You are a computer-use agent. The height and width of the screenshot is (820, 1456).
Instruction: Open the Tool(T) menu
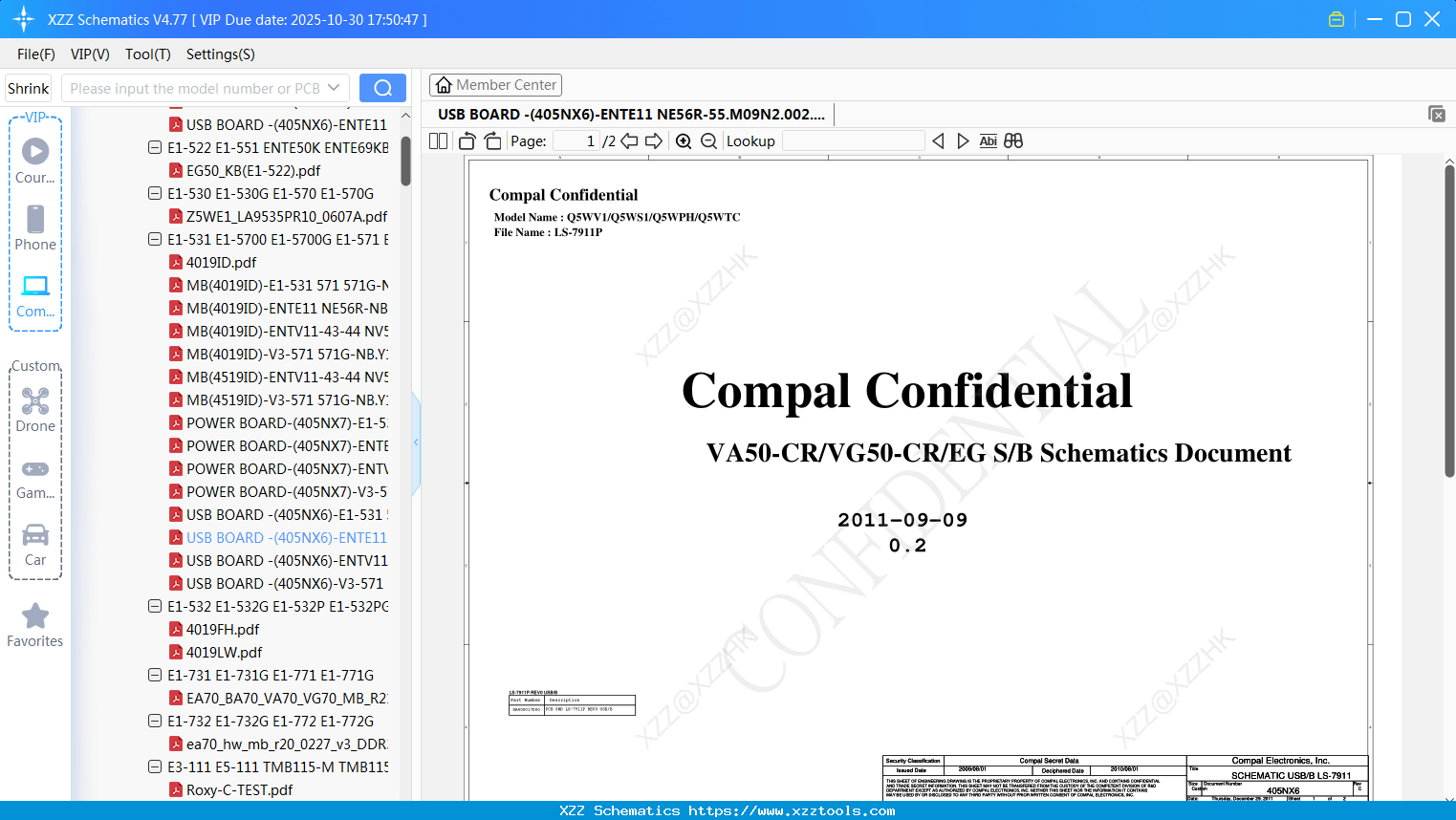(148, 54)
